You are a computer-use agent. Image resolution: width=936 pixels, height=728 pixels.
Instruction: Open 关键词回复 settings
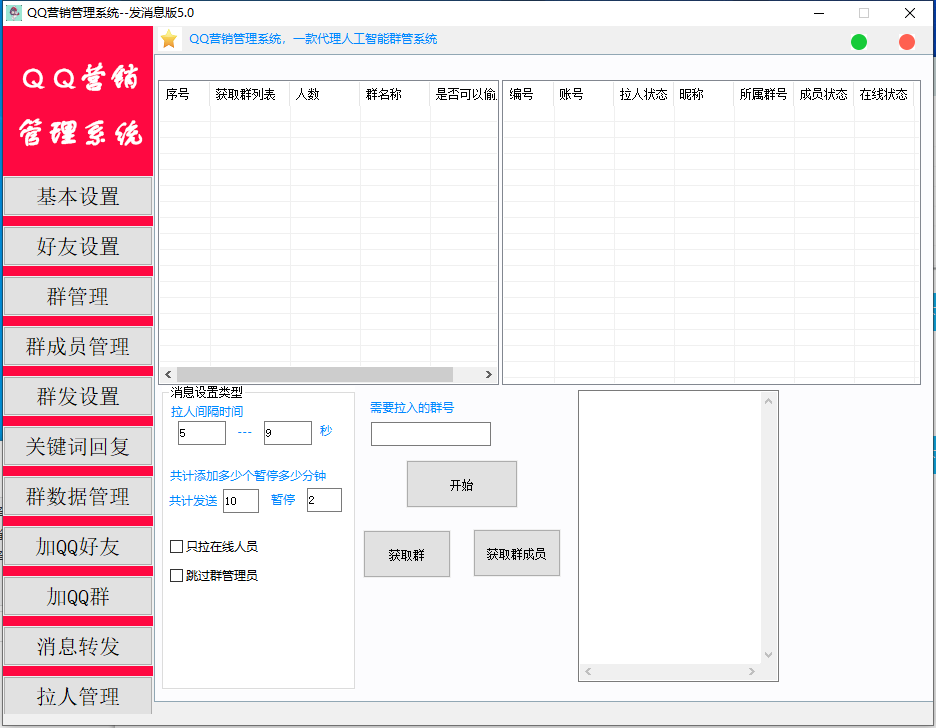(78, 446)
